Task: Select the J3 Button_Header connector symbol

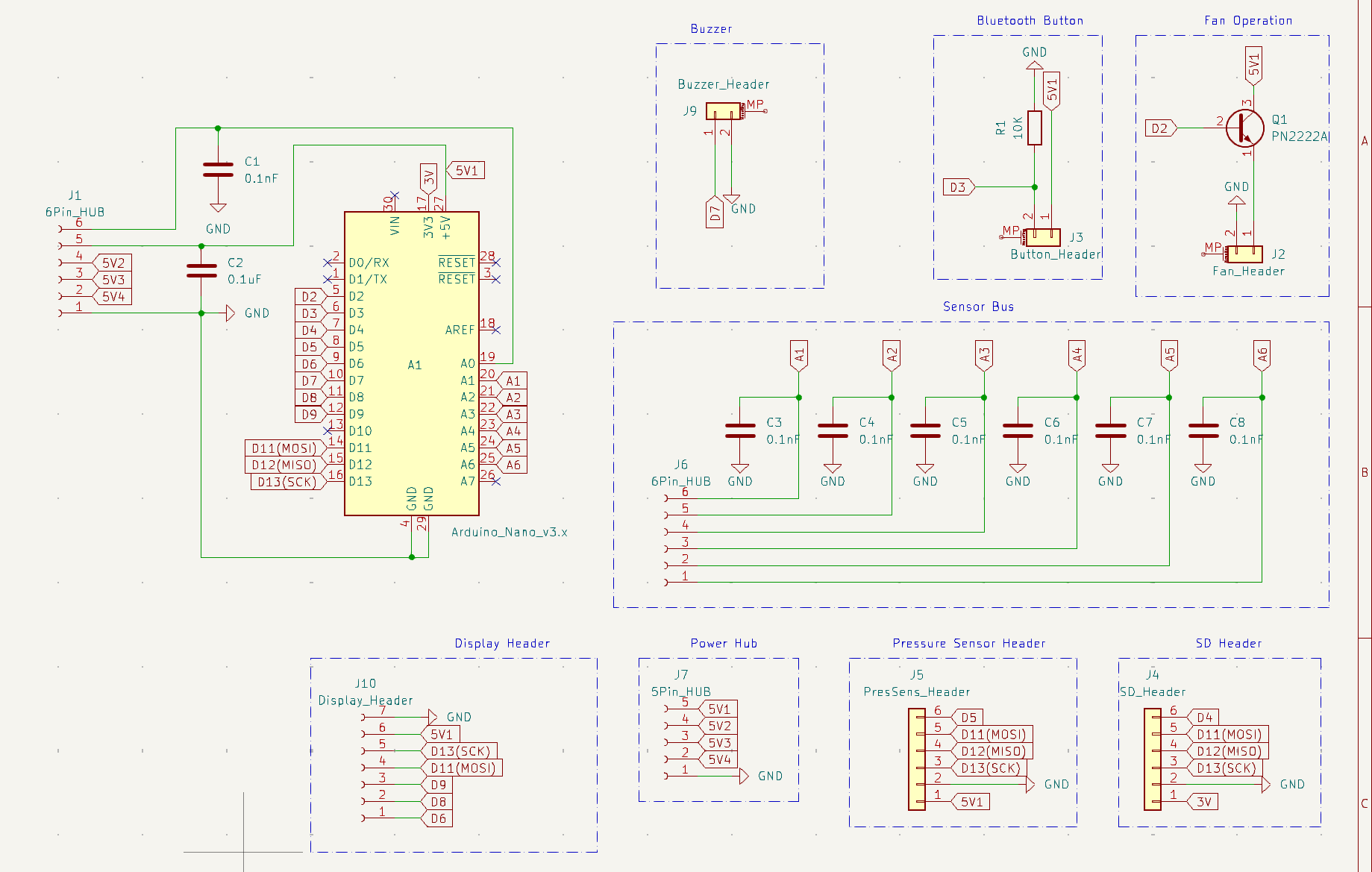Action: (1043, 237)
